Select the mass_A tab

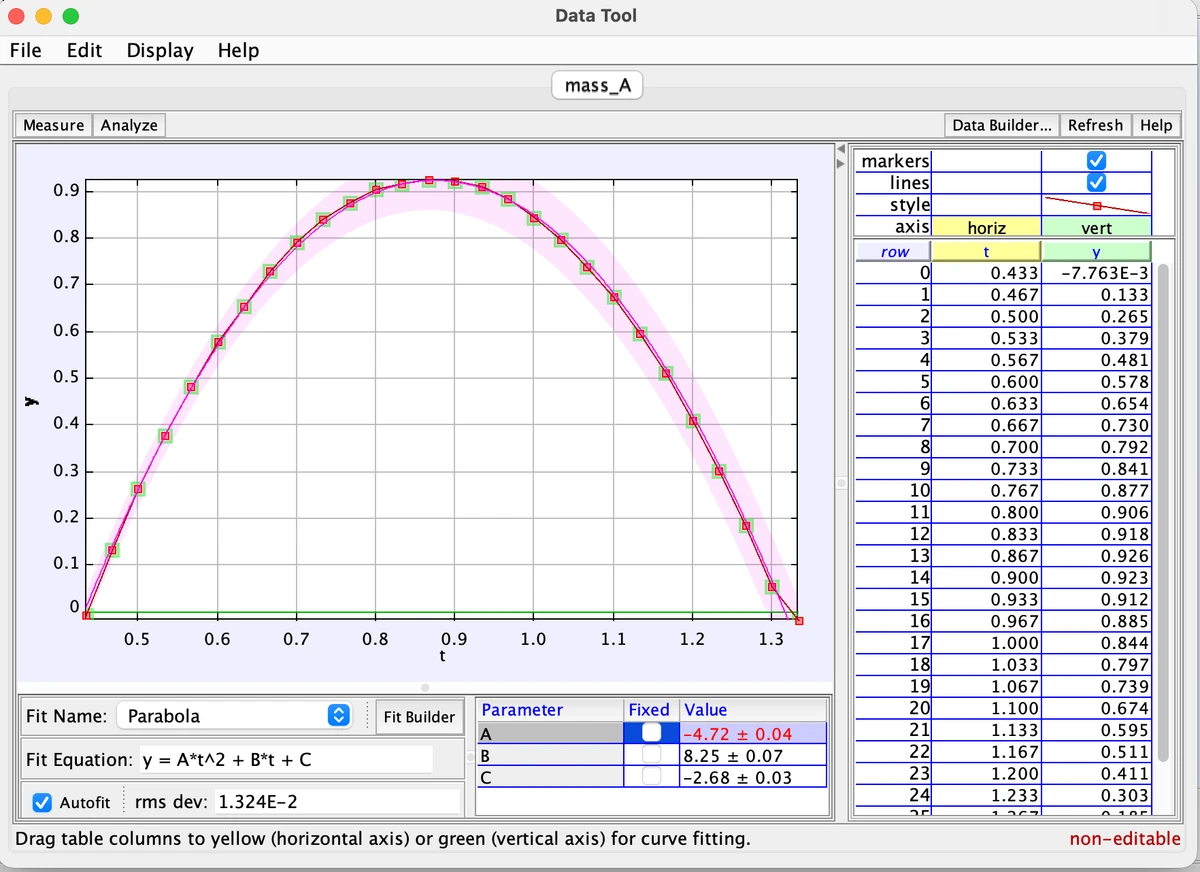point(597,86)
